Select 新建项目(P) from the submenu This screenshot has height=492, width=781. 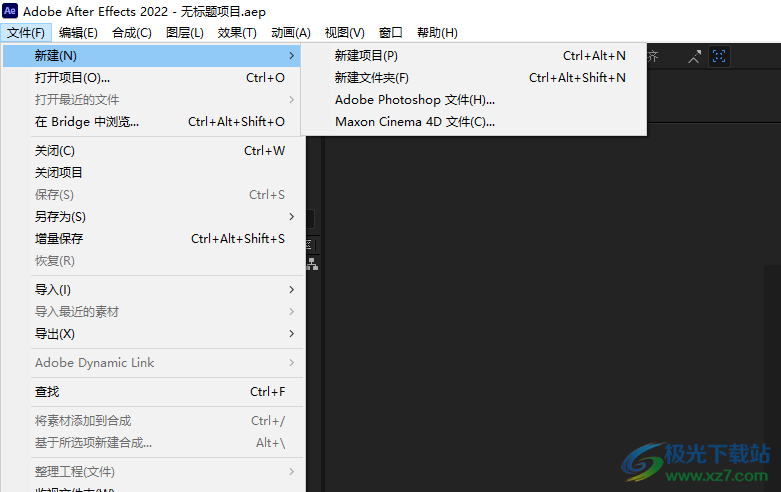[x=473, y=56]
